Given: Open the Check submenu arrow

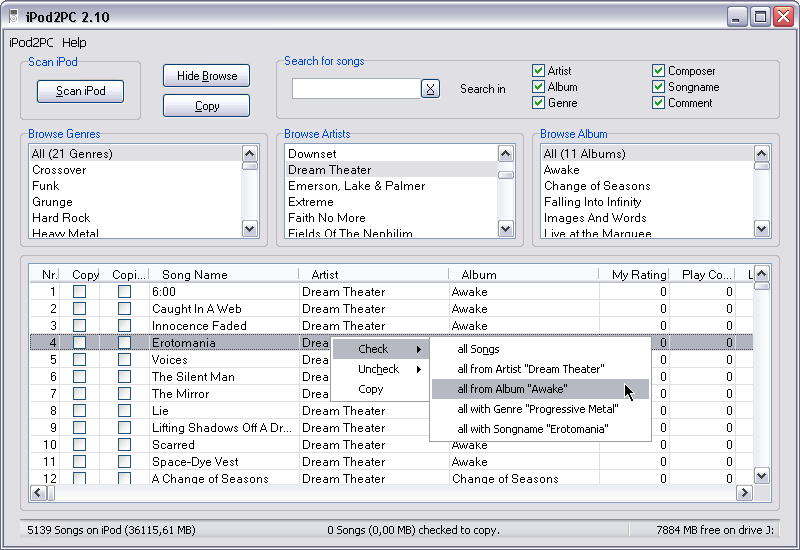Looking at the screenshot, I should click(x=418, y=349).
